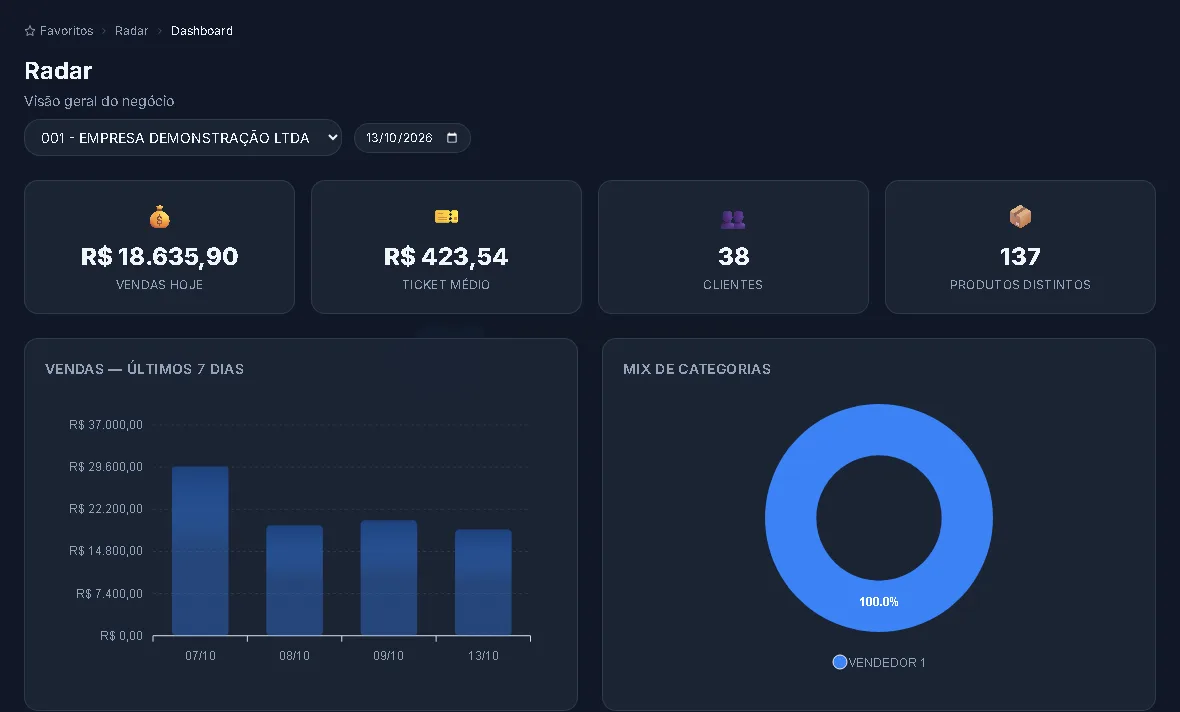Click the ticket icon
This screenshot has width=1180, height=712.
point(446,217)
